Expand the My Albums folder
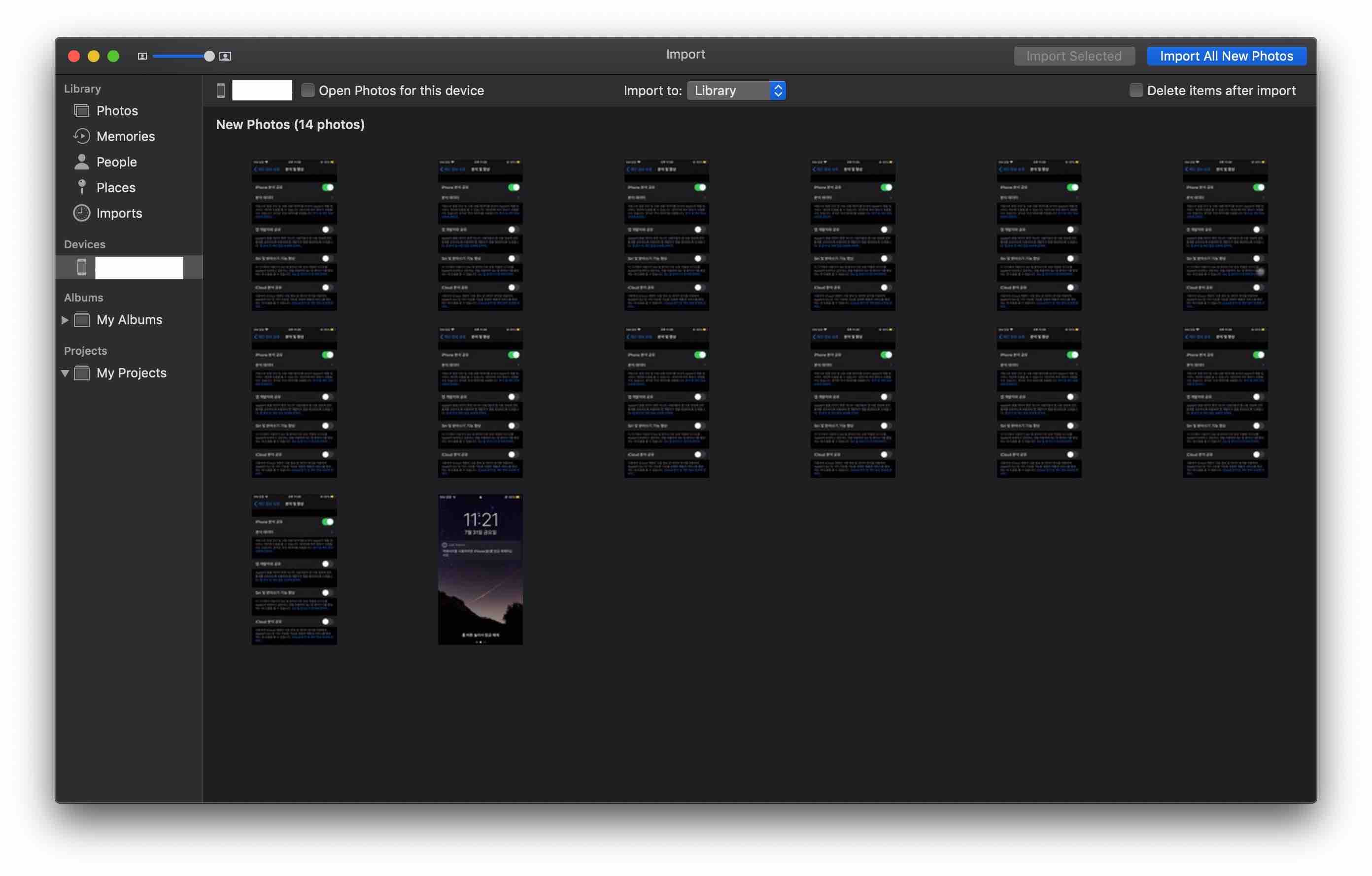The image size is (1372, 876). pyautogui.click(x=65, y=320)
